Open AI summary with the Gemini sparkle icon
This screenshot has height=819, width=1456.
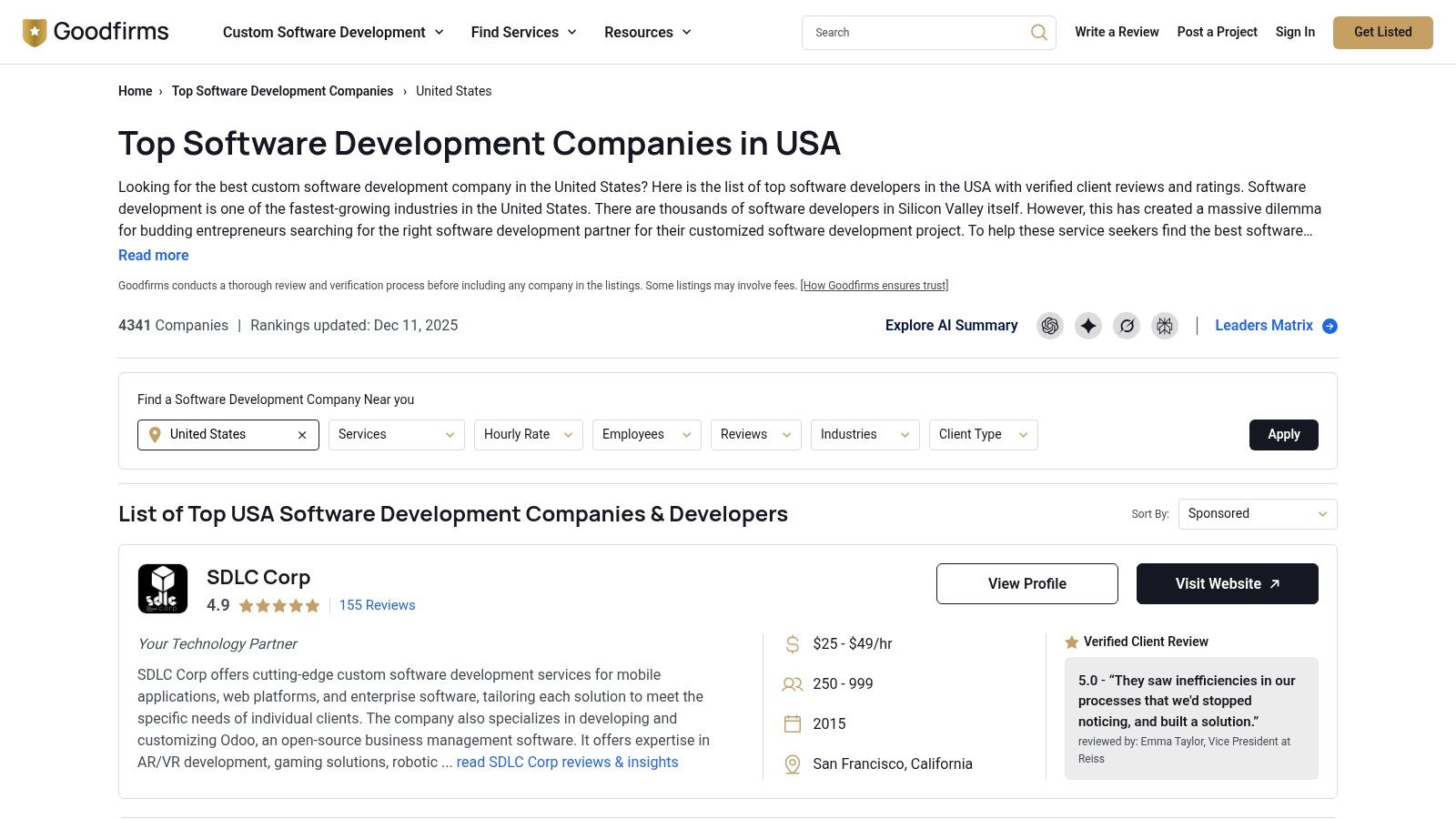point(1088,326)
